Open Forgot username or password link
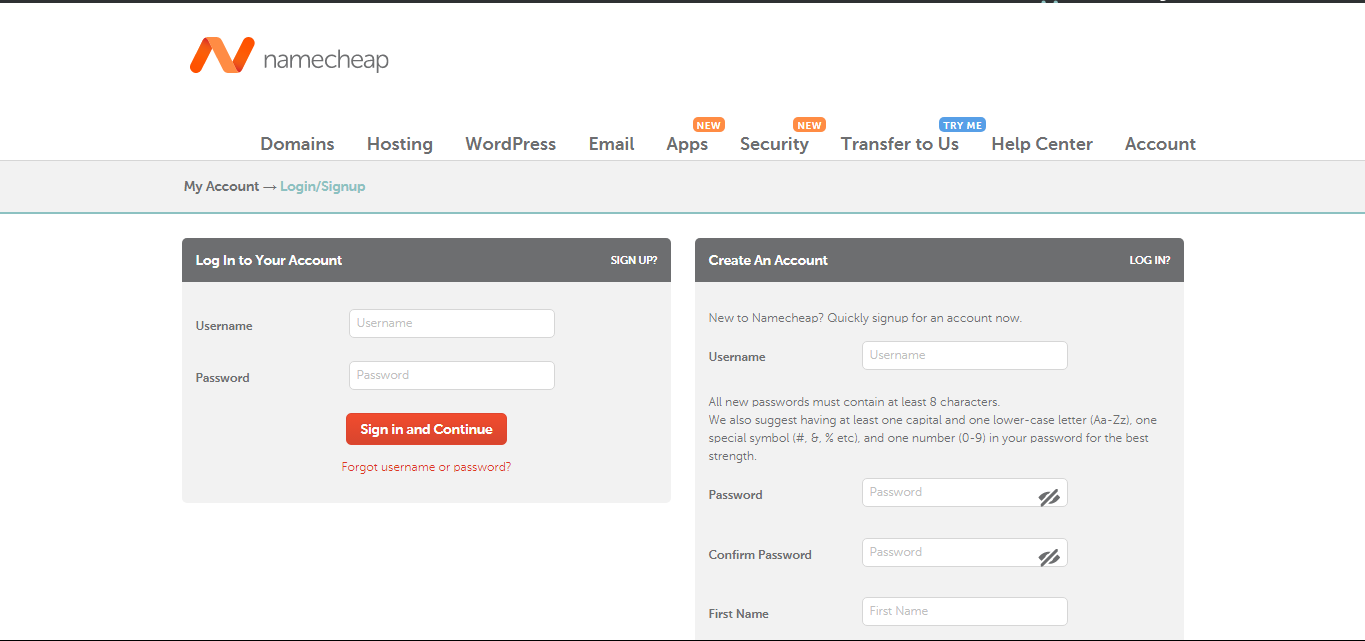This screenshot has width=1365, height=641. (426, 467)
